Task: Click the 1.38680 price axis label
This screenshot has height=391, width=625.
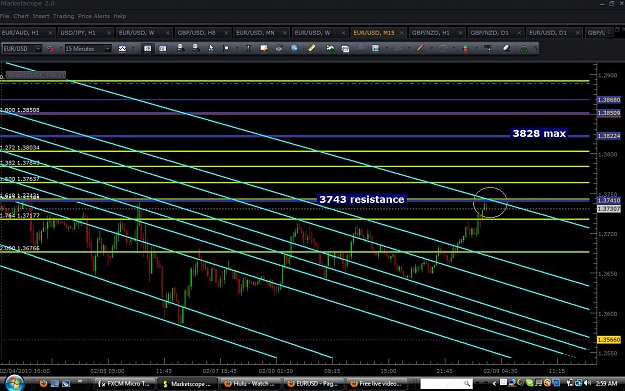Action: (609, 100)
